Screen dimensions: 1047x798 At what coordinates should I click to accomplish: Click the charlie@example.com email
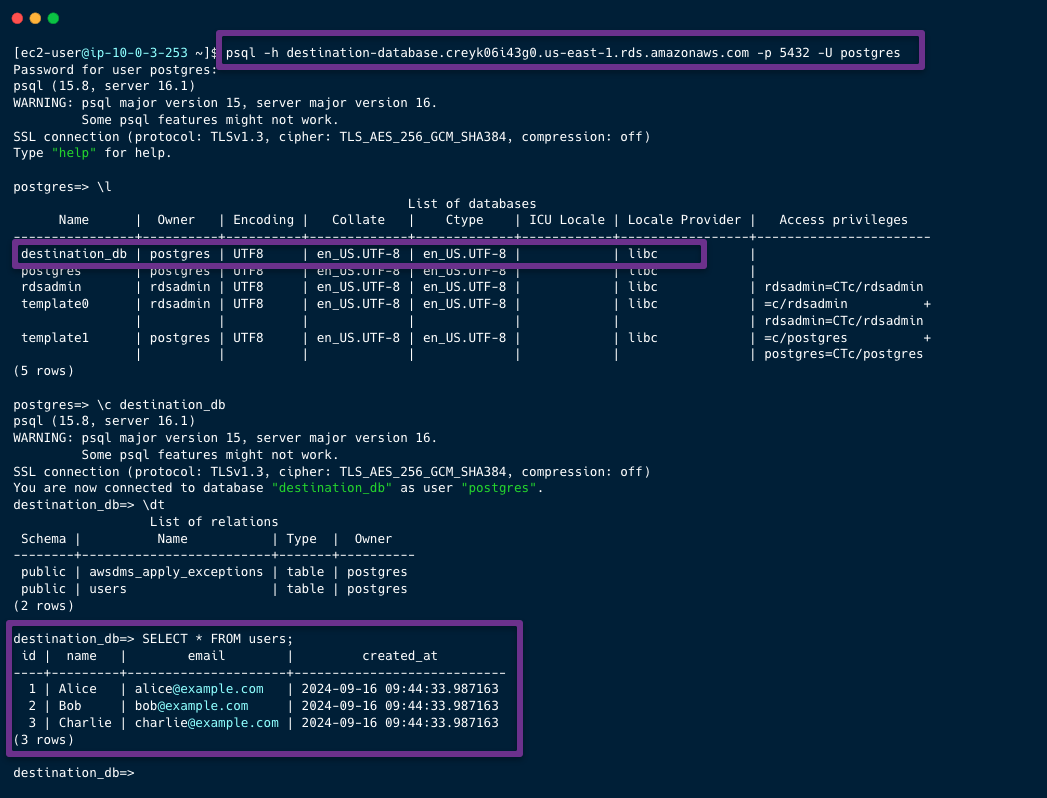click(x=207, y=723)
